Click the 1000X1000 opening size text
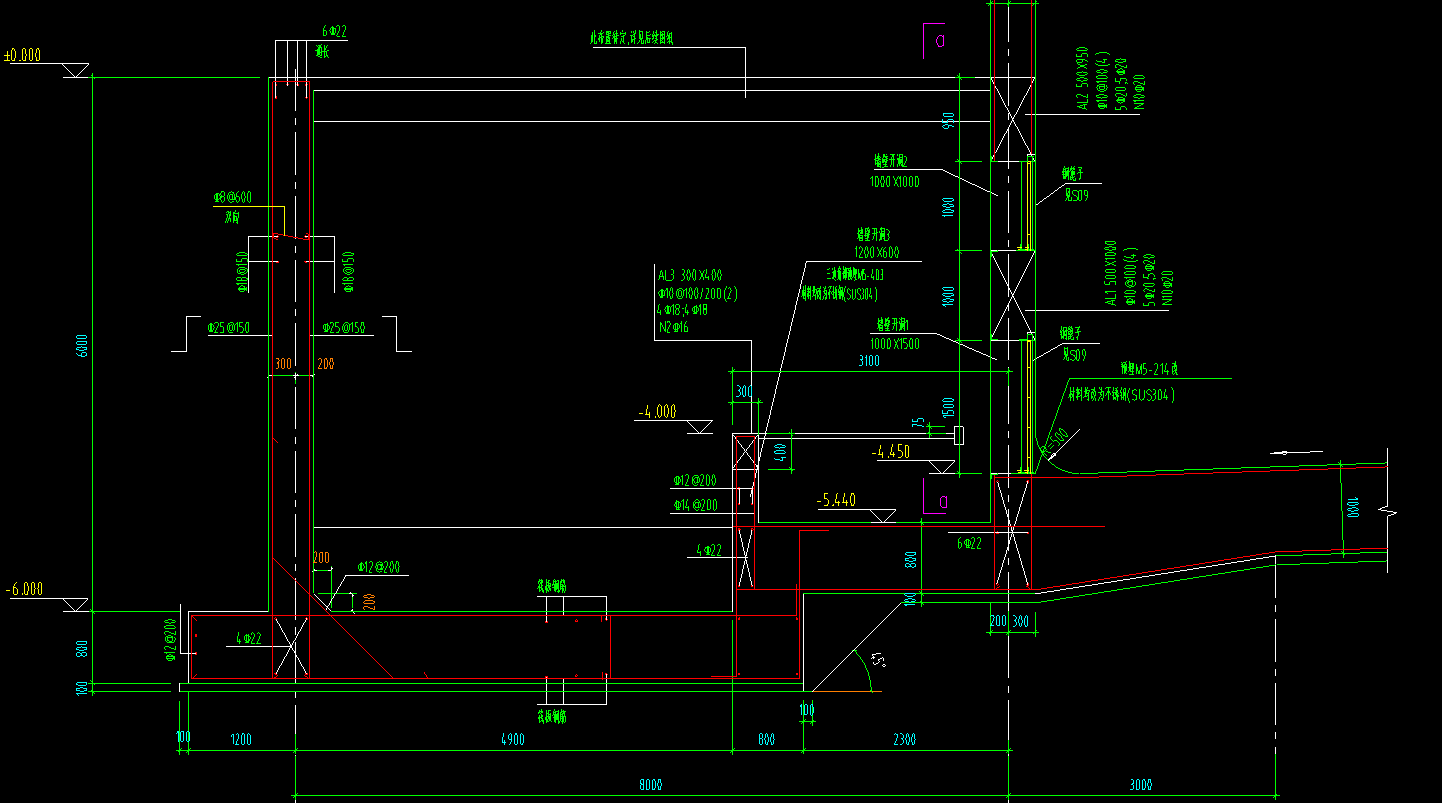Screen dimensions: 1442x803 pyautogui.click(x=895, y=182)
